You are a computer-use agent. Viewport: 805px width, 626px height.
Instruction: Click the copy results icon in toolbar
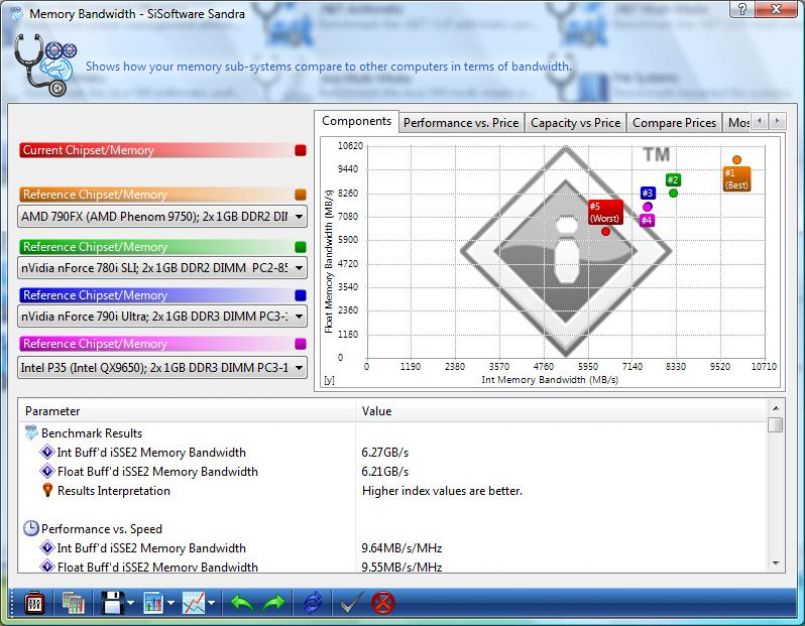(73, 602)
